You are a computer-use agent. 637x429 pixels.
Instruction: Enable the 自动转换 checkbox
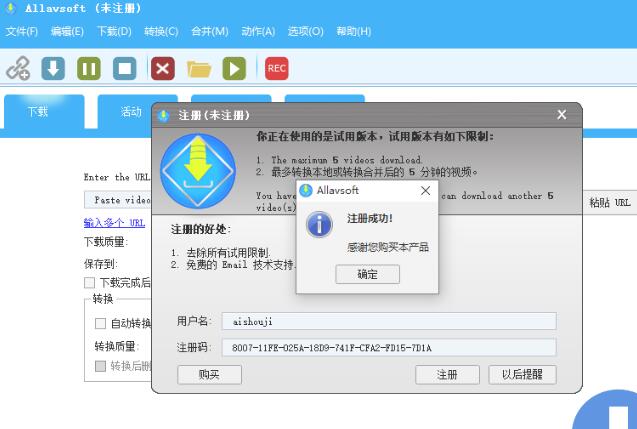100,323
